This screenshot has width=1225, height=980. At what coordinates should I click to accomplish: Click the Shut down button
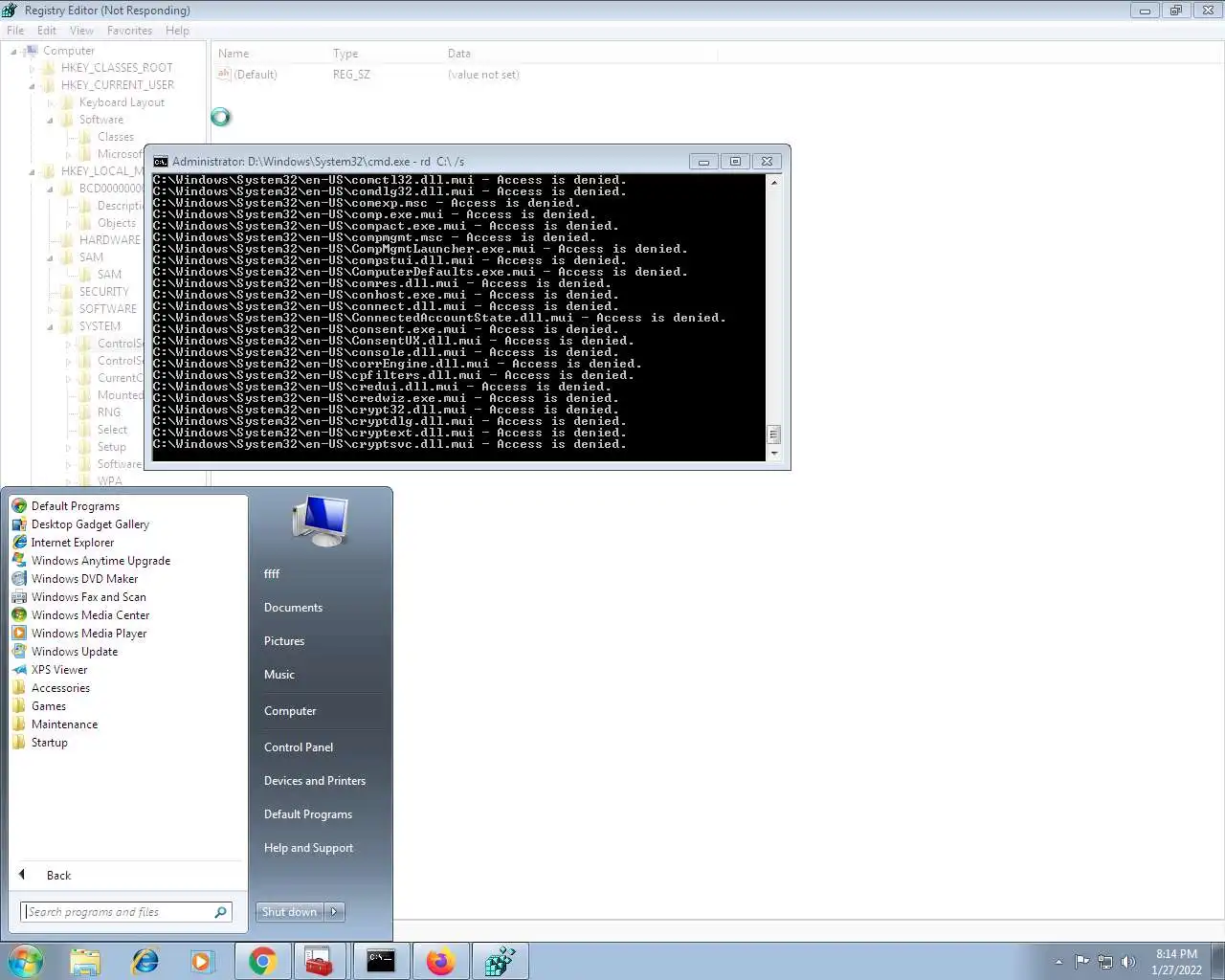tap(290, 912)
